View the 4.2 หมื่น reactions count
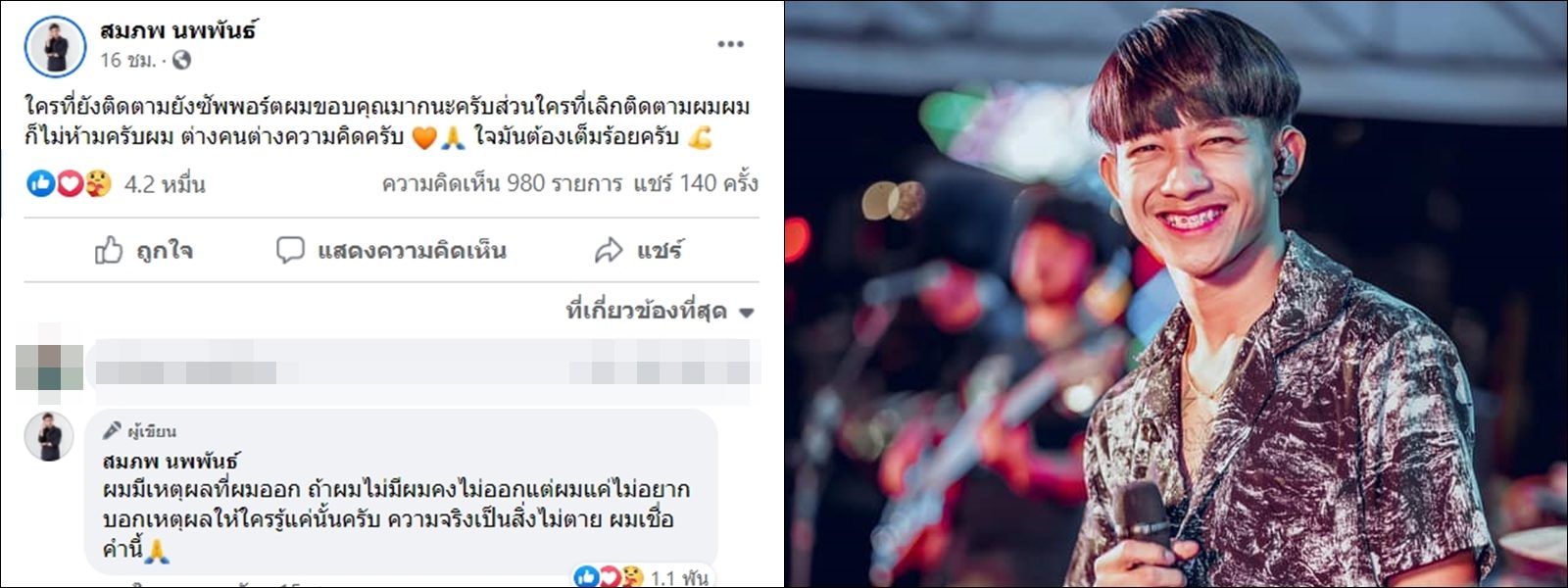The height and width of the screenshot is (588, 1568). pyautogui.click(x=165, y=184)
